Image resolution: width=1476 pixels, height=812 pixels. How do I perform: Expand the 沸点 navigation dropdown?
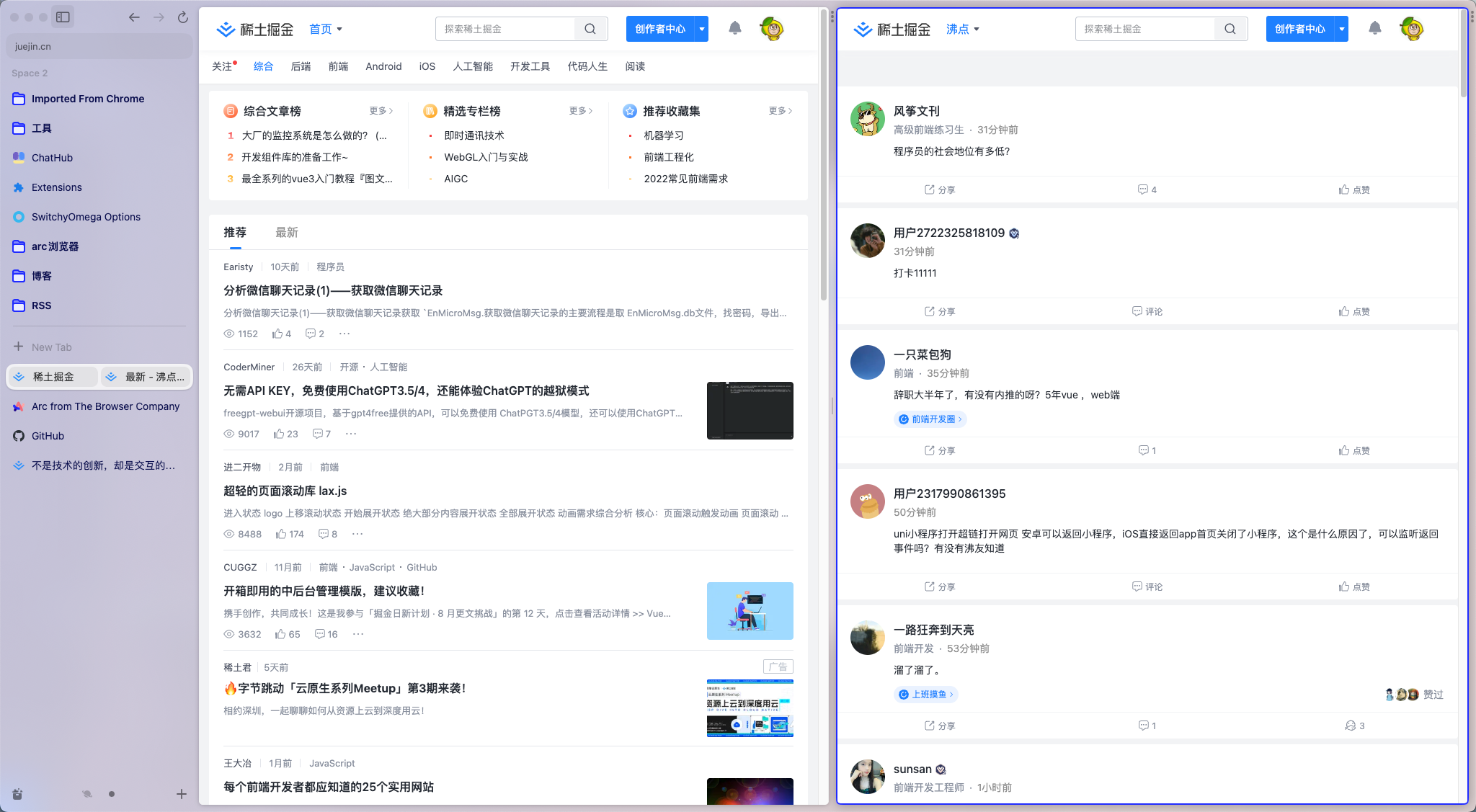(963, 29)
